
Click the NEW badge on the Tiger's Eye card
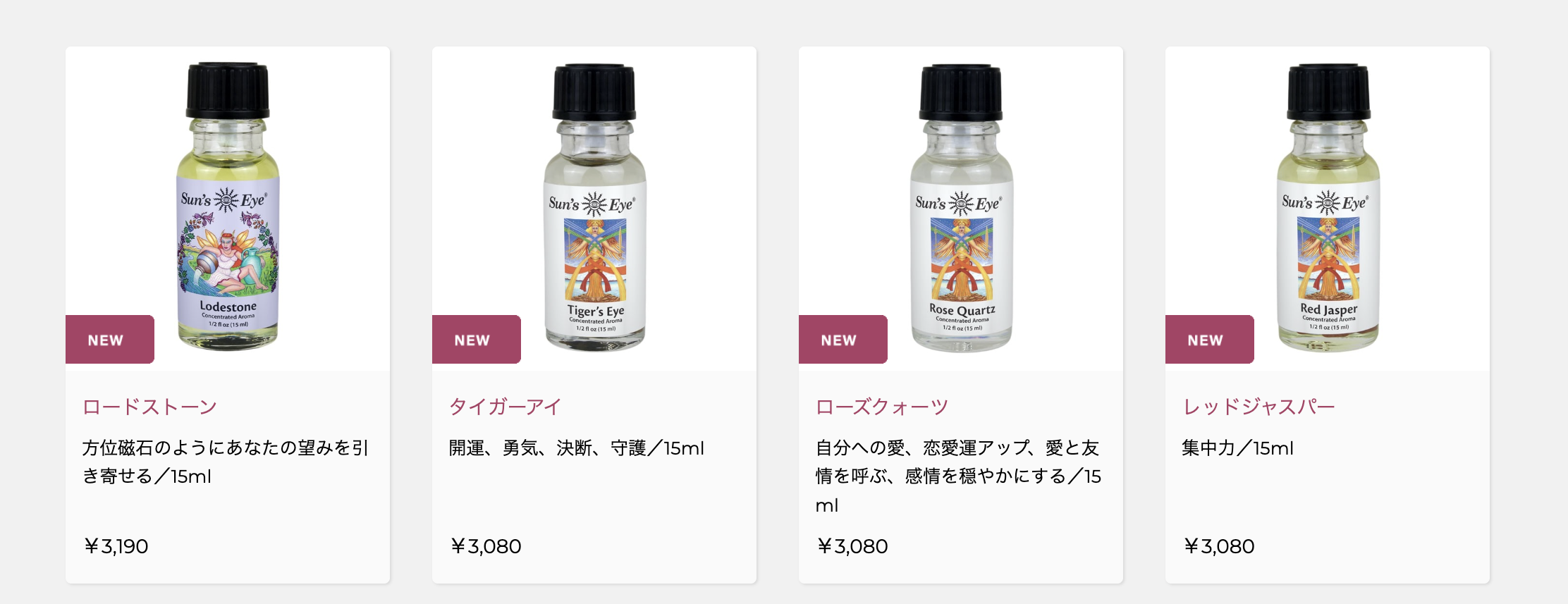[477, 340]
